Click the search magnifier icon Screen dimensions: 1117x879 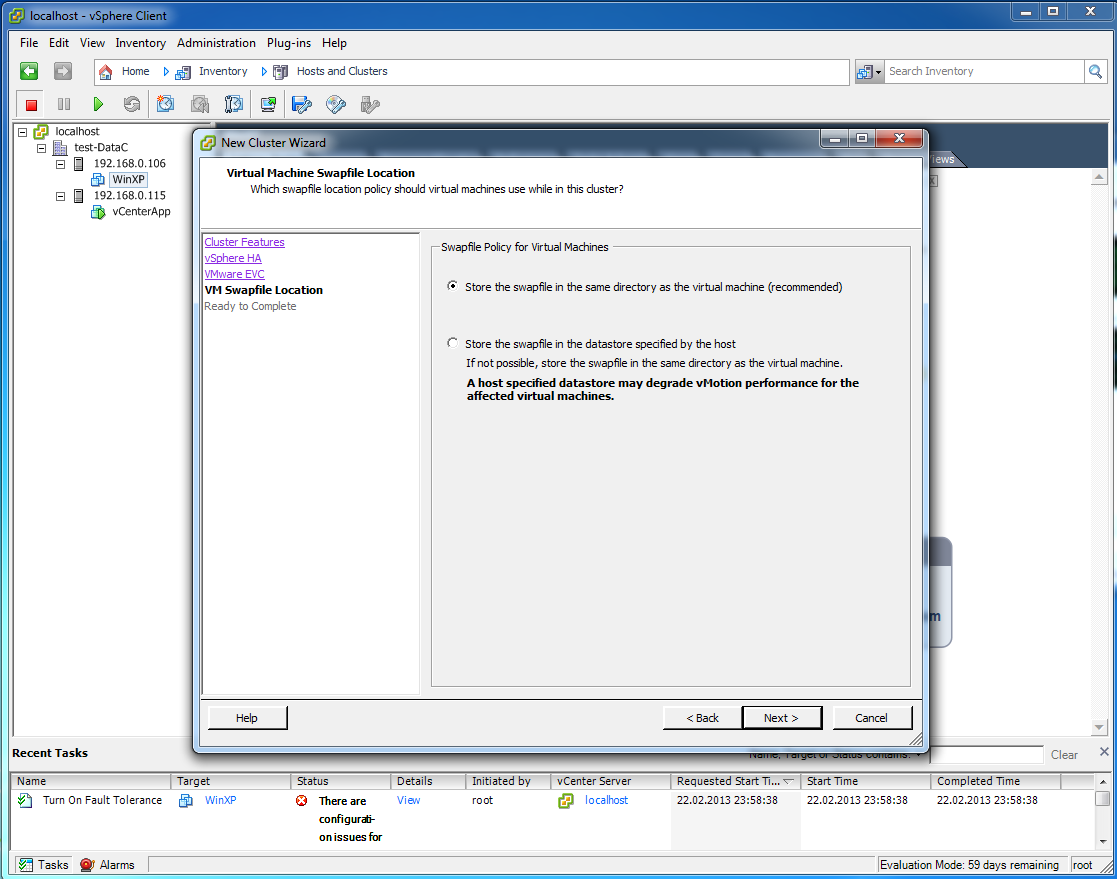point(1095,71)
